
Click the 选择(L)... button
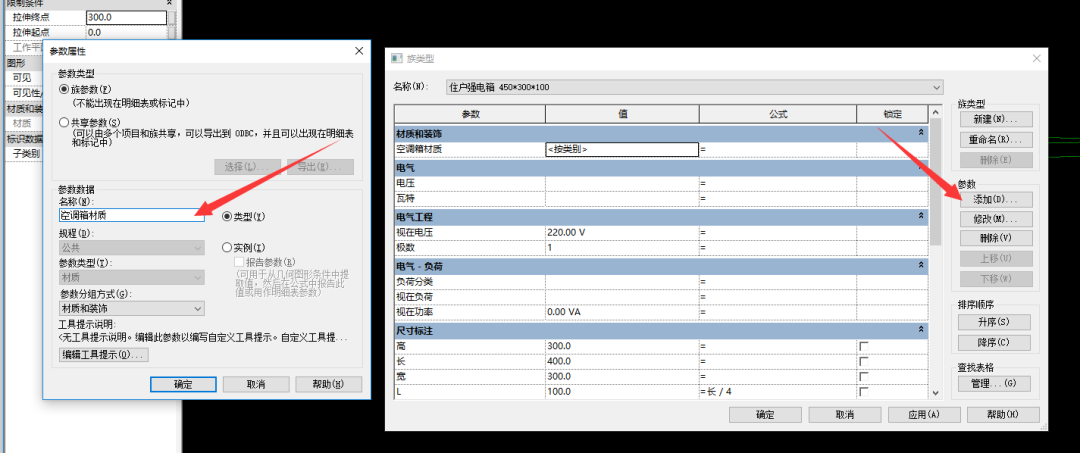247,167
